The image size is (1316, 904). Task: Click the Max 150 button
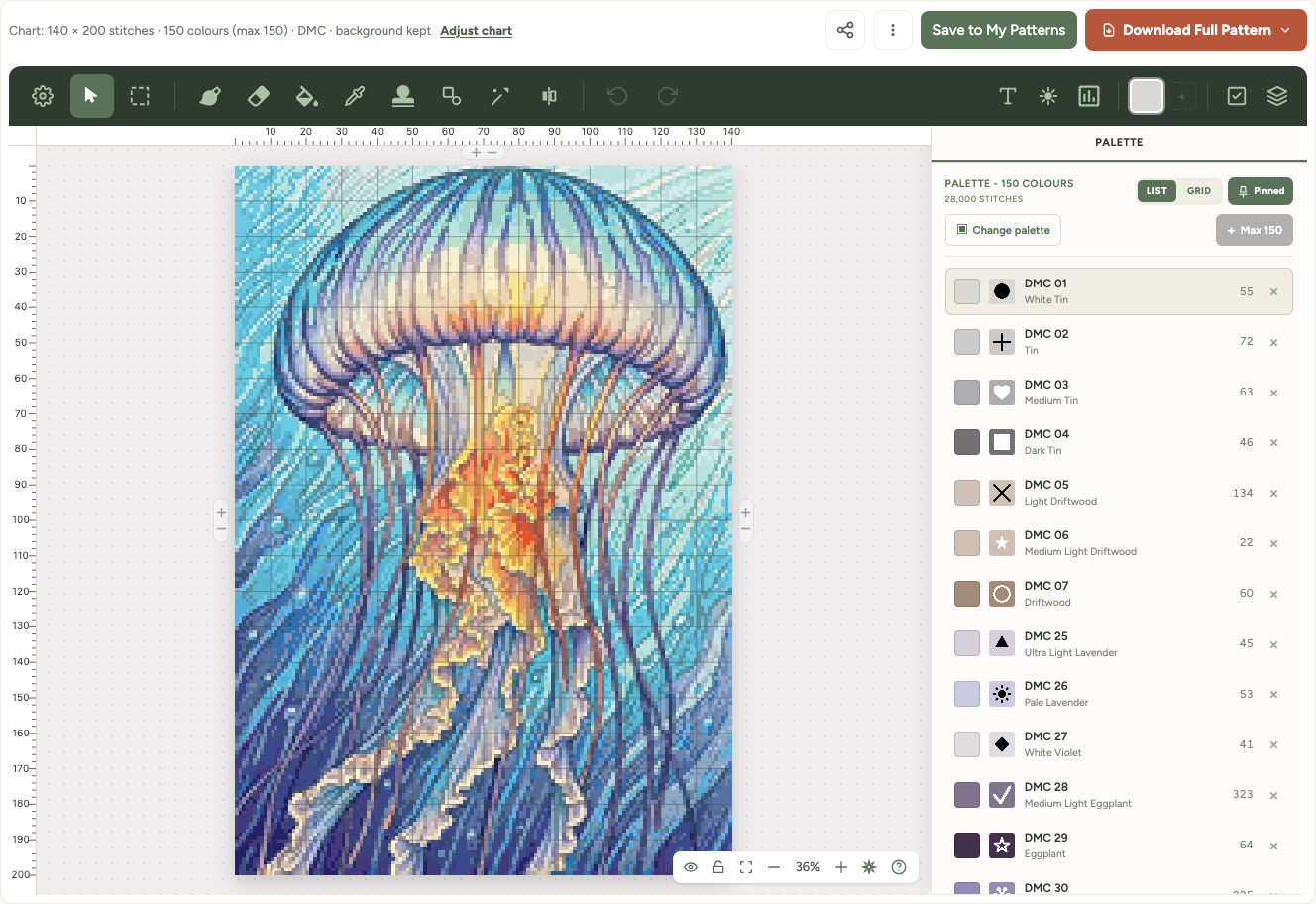point(1255,230)
